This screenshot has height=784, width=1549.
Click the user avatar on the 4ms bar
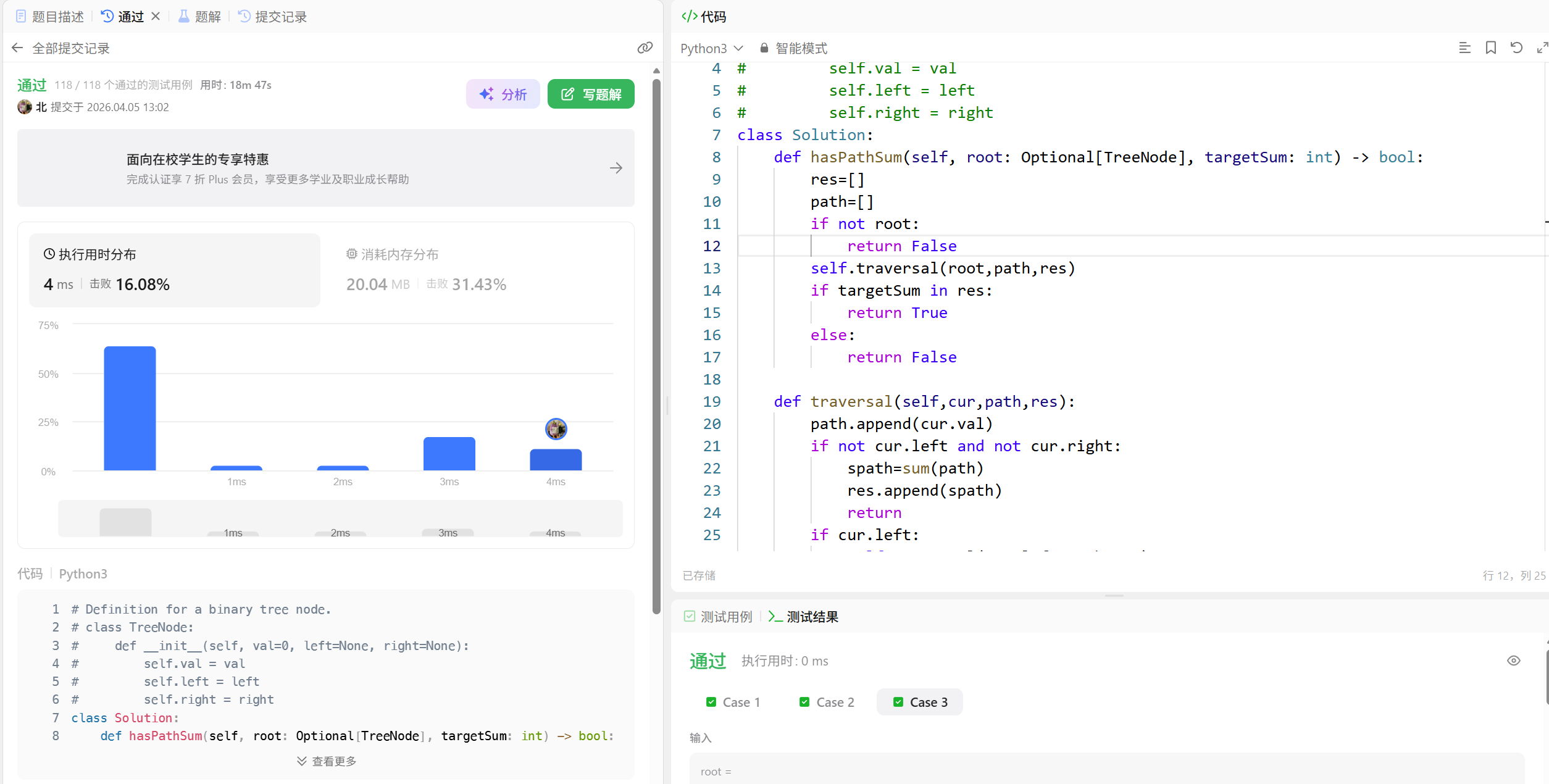click(556, 428)
